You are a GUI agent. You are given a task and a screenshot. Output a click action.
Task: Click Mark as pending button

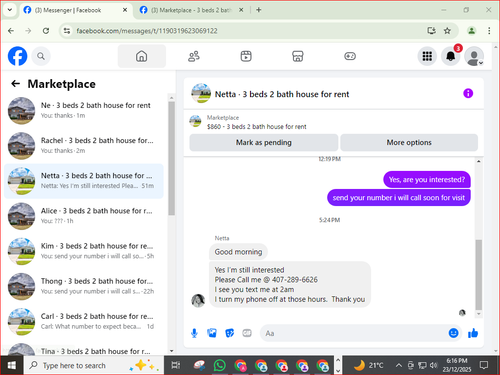(264, 142)
